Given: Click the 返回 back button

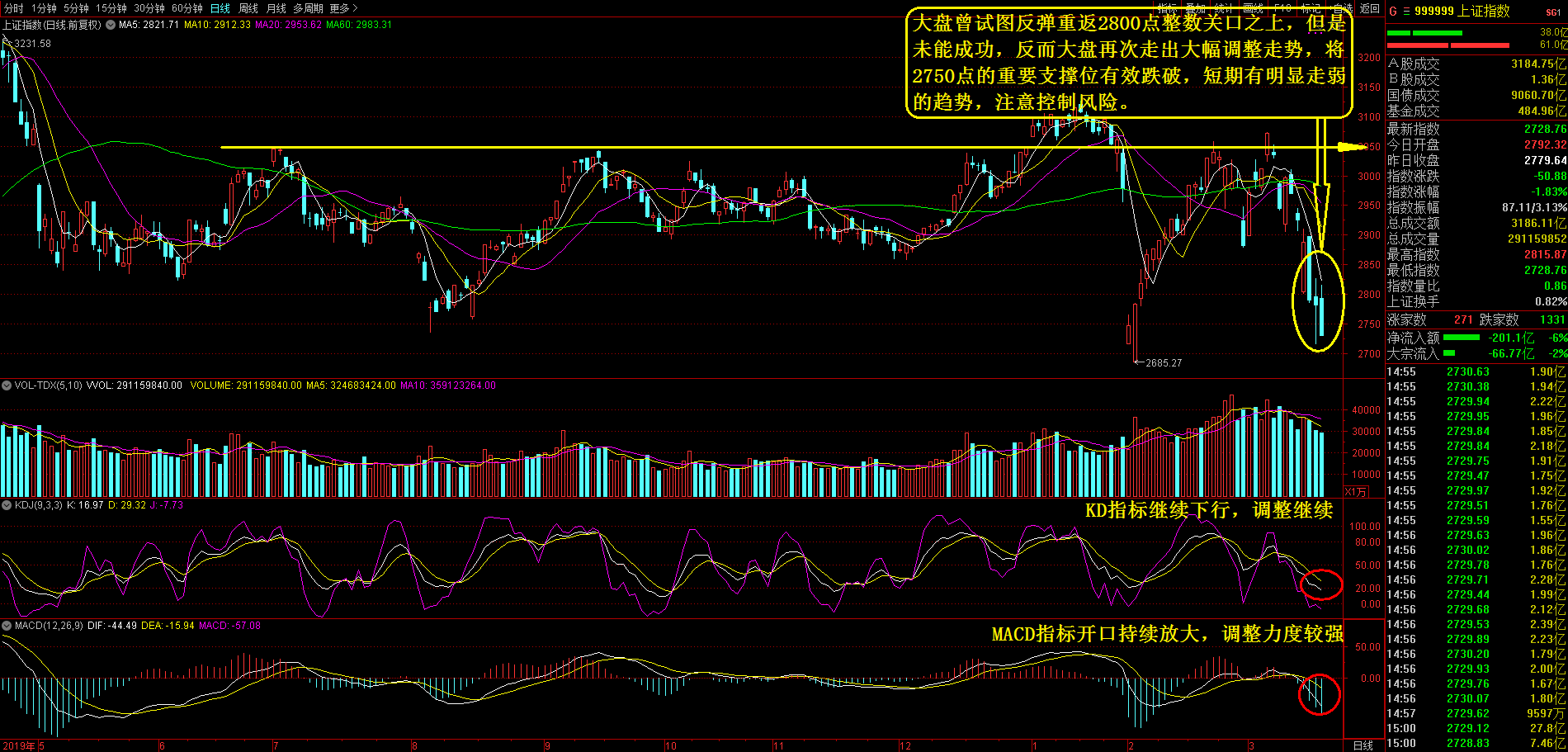Looking at the screenshot, I should pos(1370,8).
